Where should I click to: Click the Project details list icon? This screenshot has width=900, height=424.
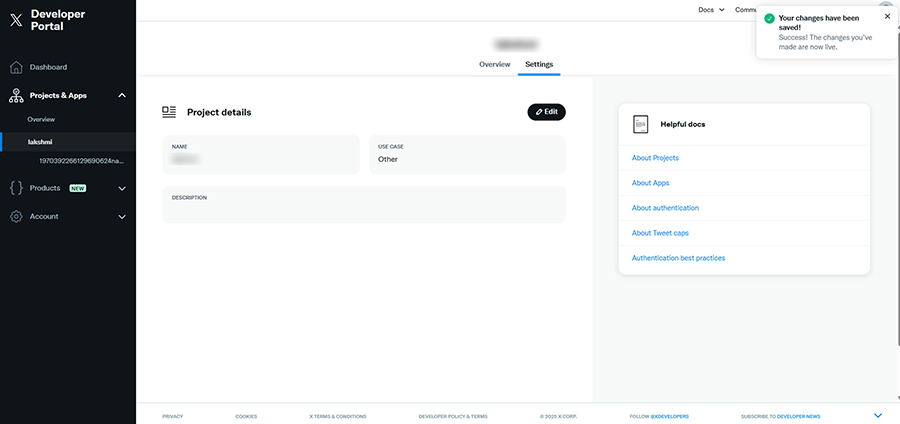pos(169,112)
